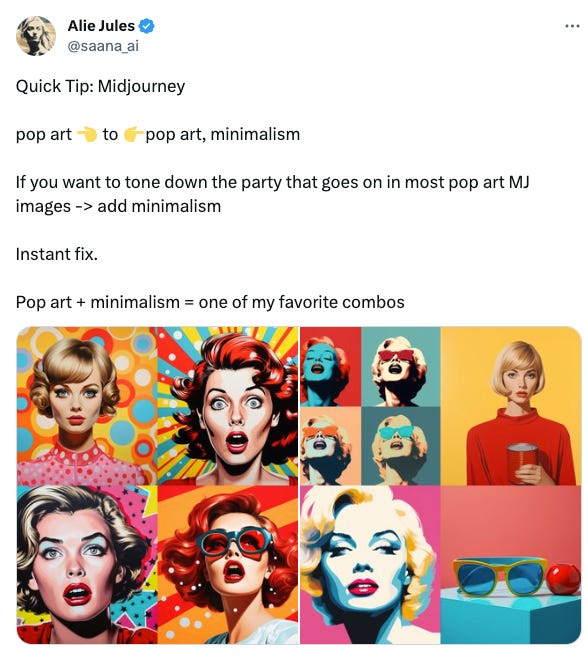Click the pointing hand emoji after first "pop art"
The height and width of the screenshot is (660, 588).
88,134
